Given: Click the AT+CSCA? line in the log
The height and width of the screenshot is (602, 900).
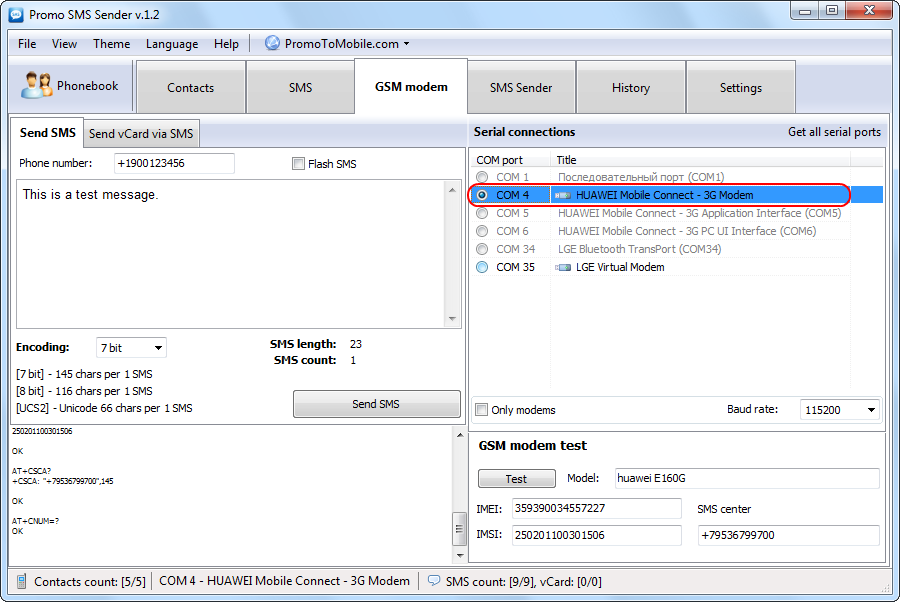Looking at the screenshot, I should (x=32, y=471).
